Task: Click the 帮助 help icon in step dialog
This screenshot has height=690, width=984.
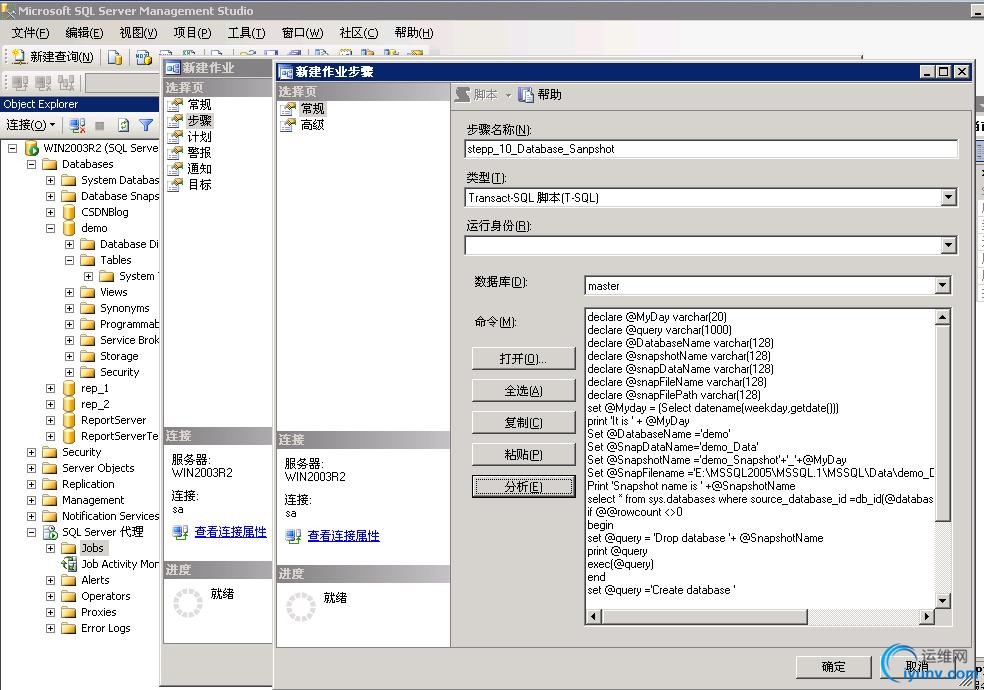Action: tap(526, 95)
